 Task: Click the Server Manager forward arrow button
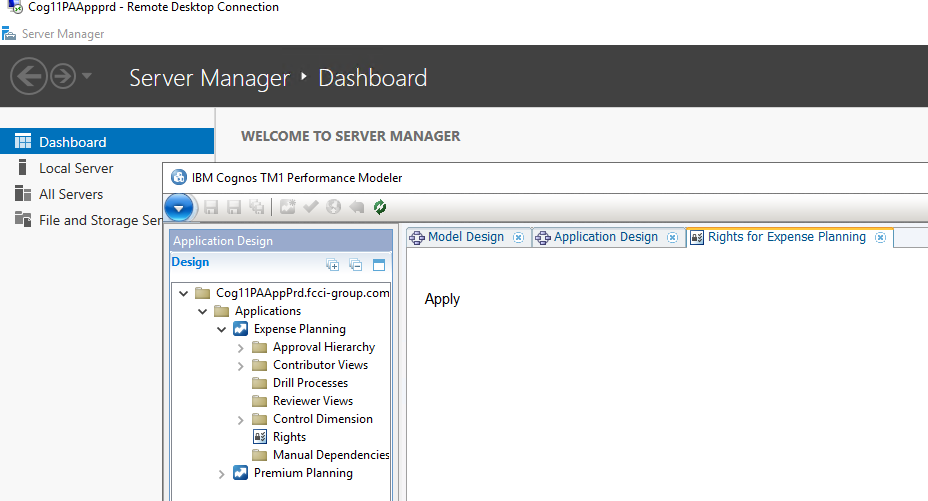point(63,76)
